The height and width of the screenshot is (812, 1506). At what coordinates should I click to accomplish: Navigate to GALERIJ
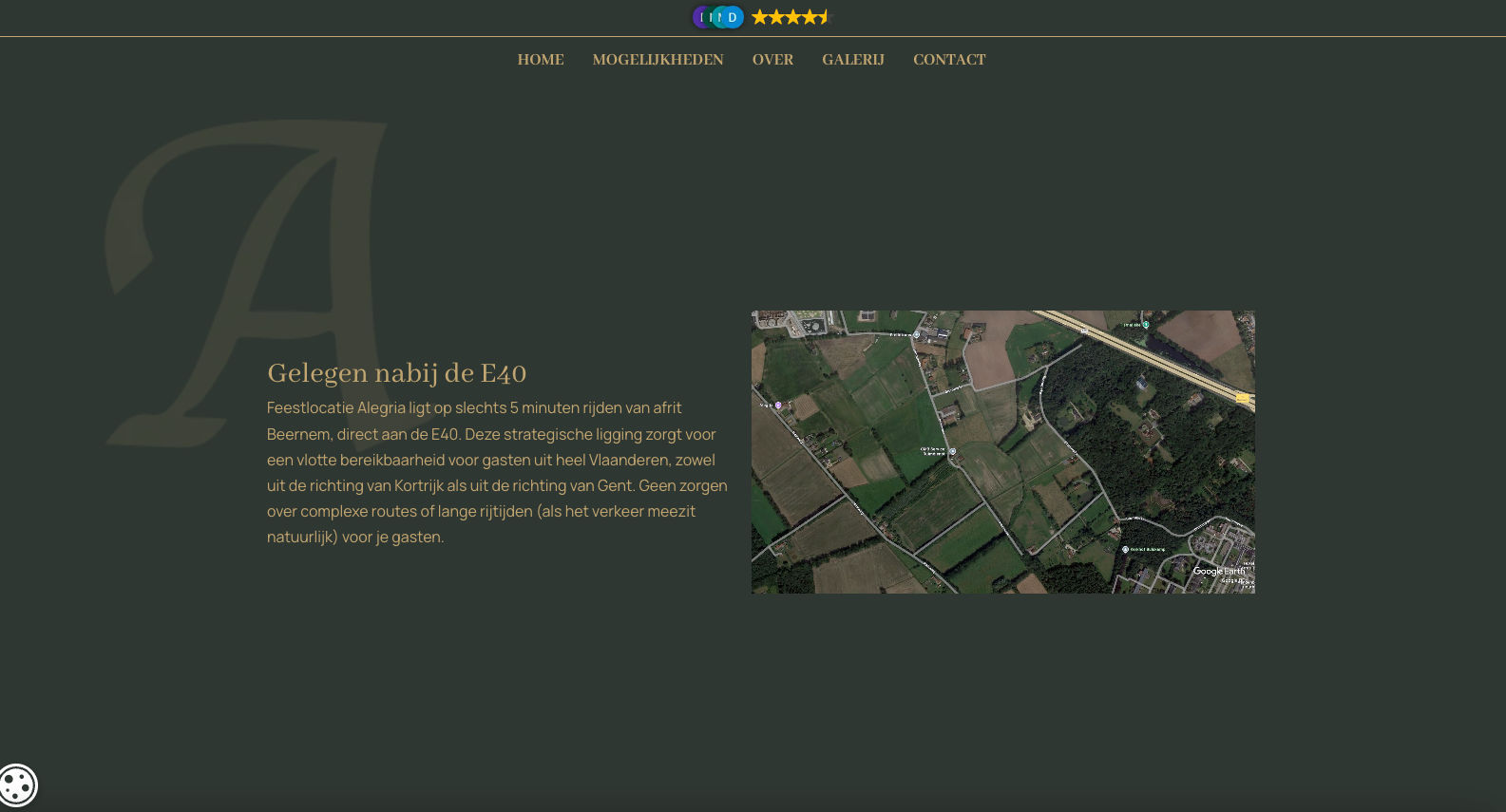click(853, 60)
